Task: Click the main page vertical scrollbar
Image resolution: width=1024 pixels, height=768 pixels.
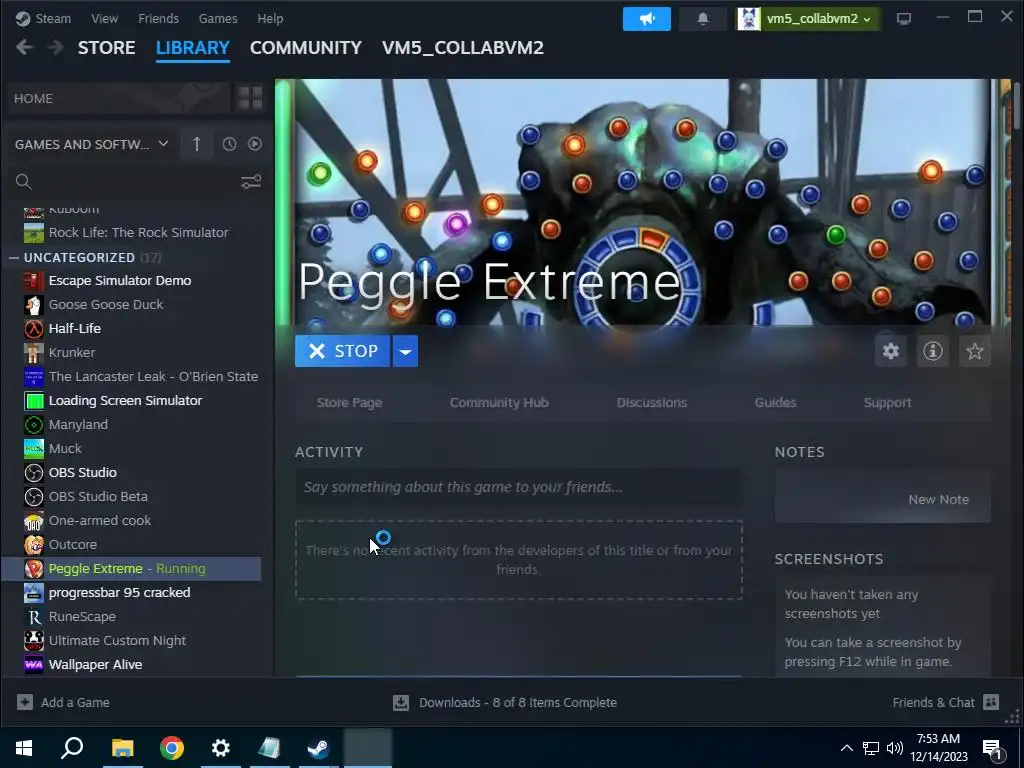Action: [x=1016, y=104]
